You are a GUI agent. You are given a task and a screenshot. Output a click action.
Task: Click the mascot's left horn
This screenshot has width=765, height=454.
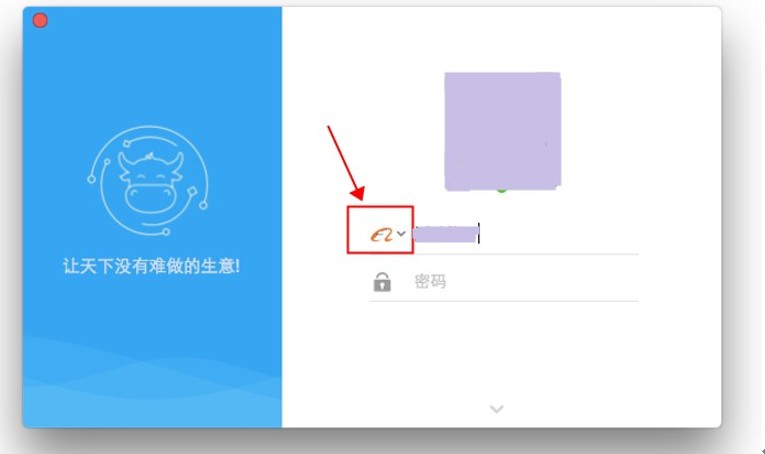tap(124, 163)
